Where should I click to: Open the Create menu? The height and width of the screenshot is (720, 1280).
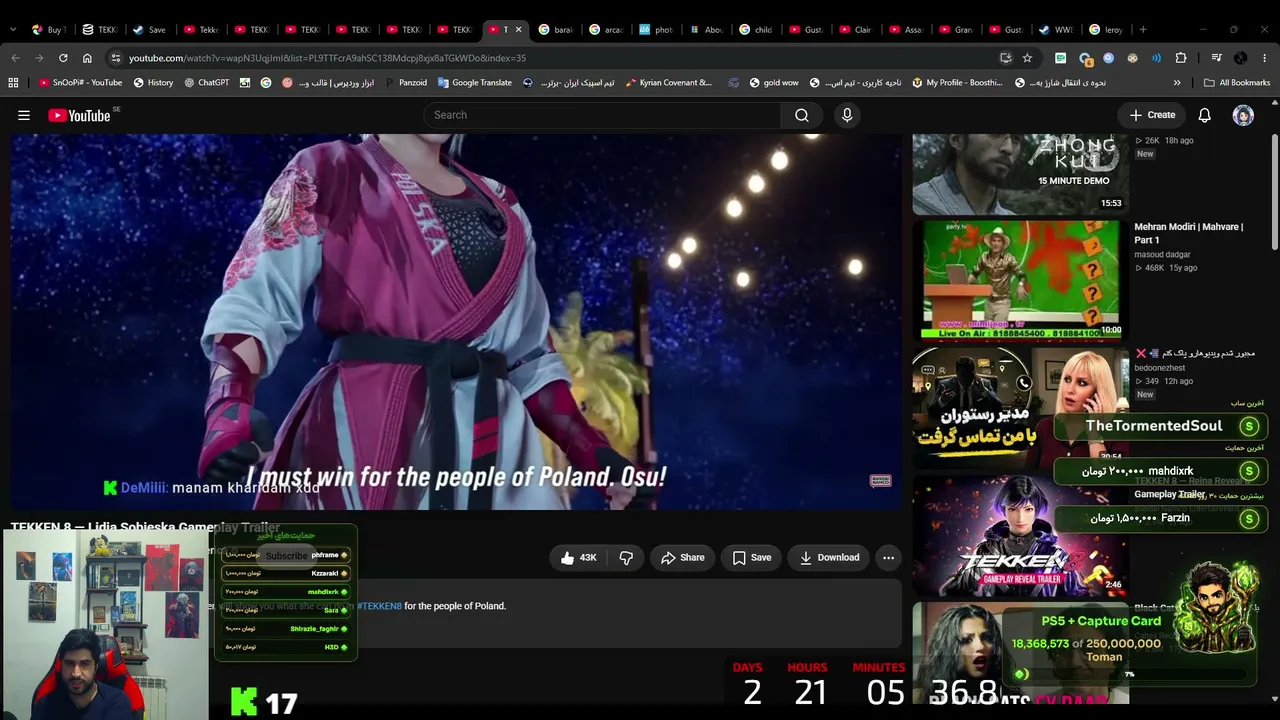click(1152, 115)
